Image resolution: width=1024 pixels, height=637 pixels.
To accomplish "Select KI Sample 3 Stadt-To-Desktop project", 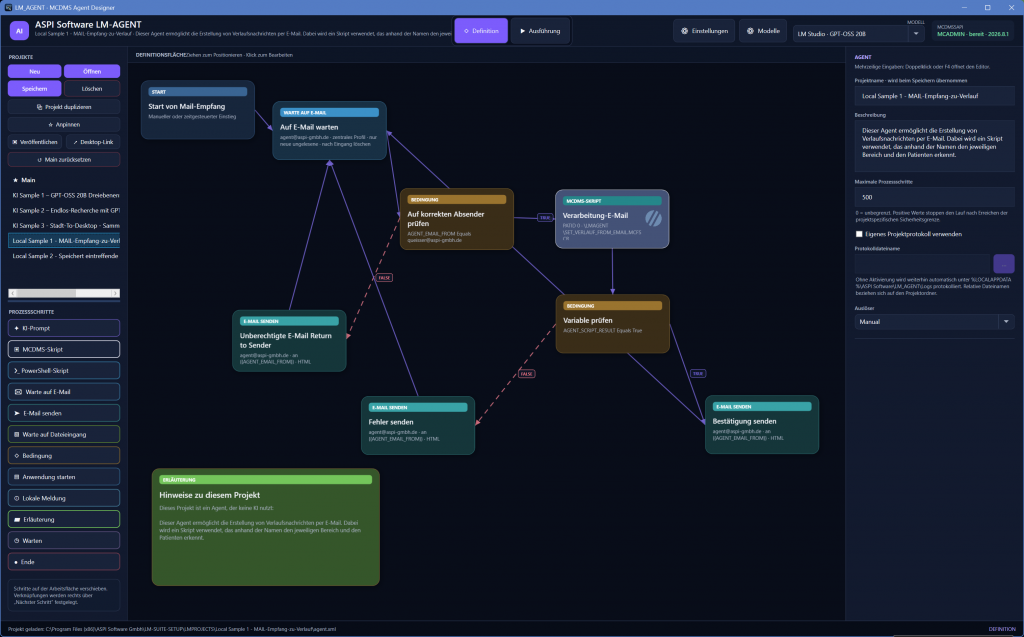I will [64, 225].
